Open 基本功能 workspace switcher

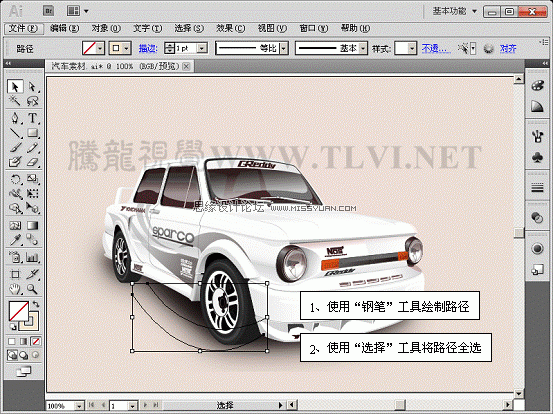click(455, 11)
